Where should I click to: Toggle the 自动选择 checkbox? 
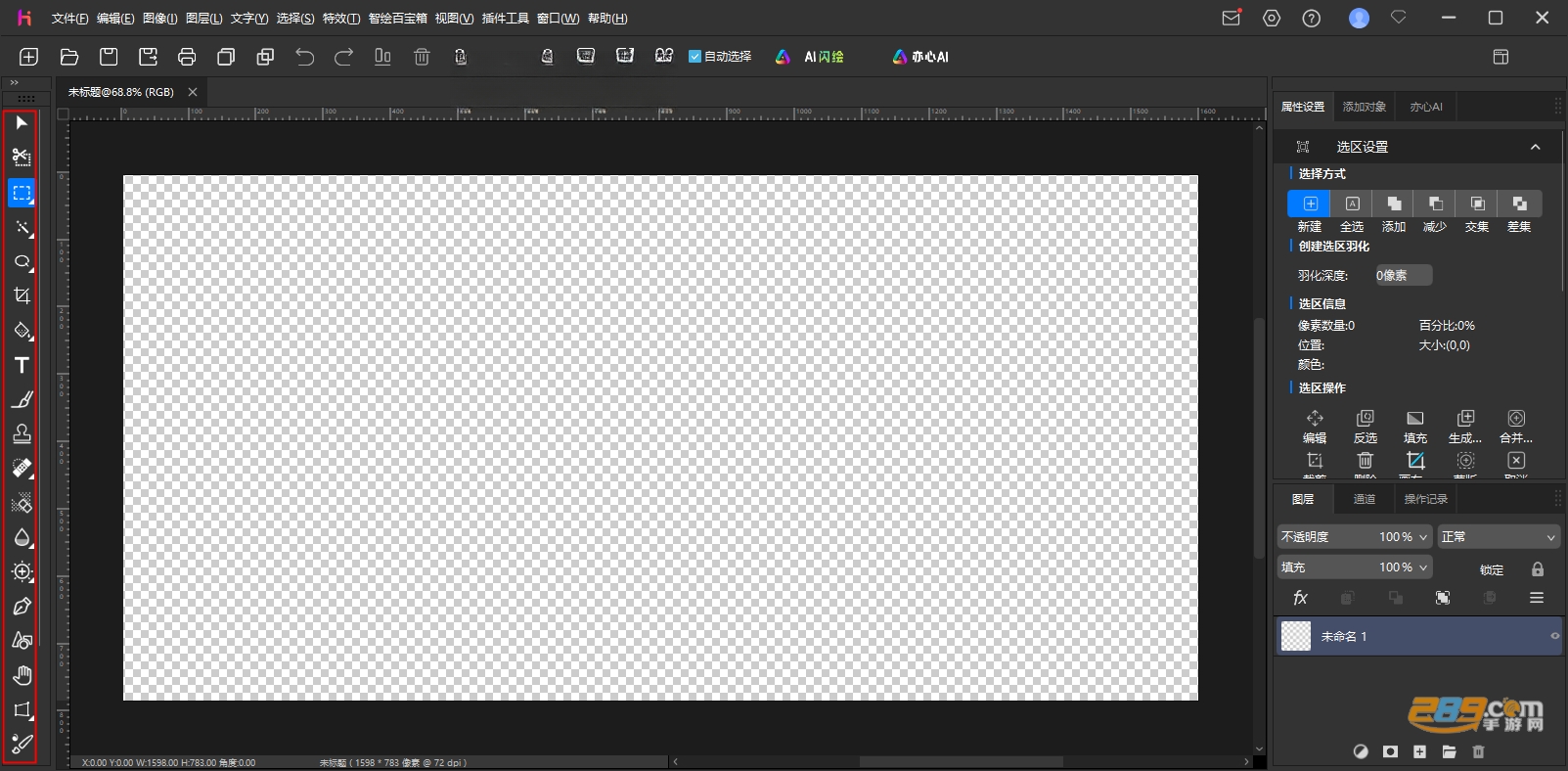(x=695, y=57)
